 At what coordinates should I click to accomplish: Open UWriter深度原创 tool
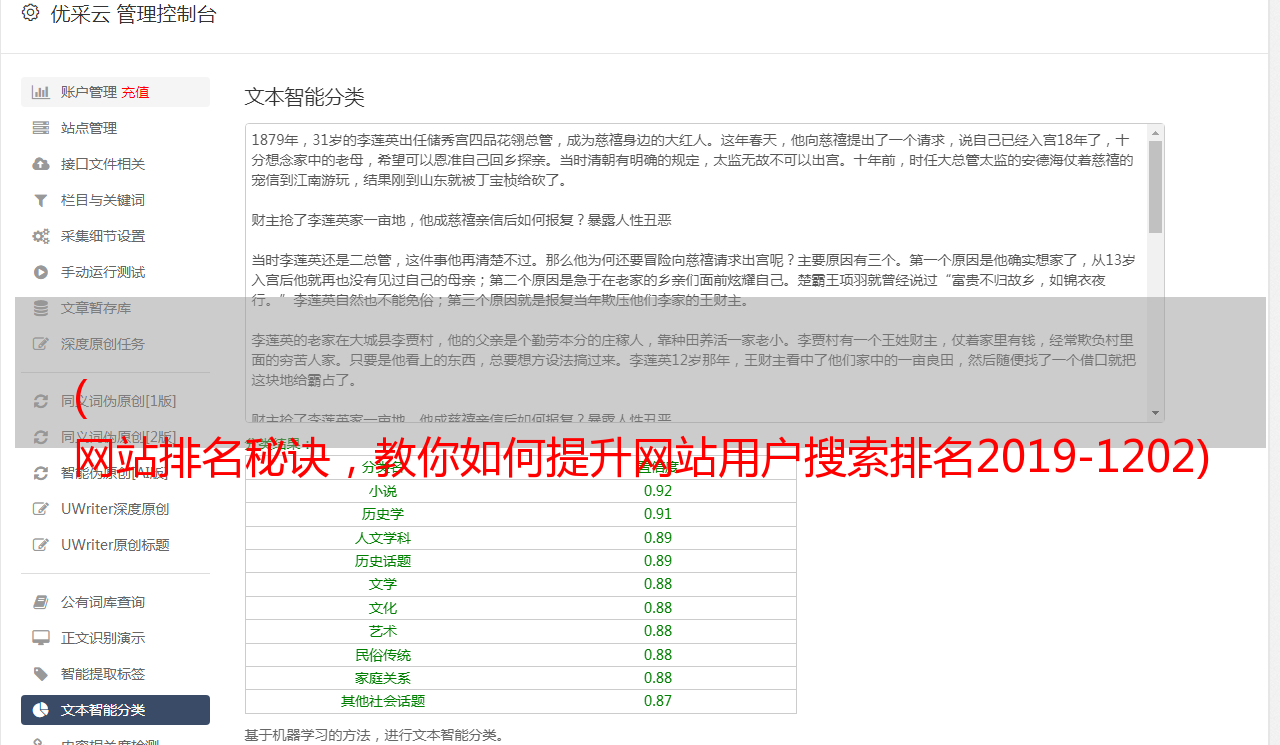pos(115,509)
